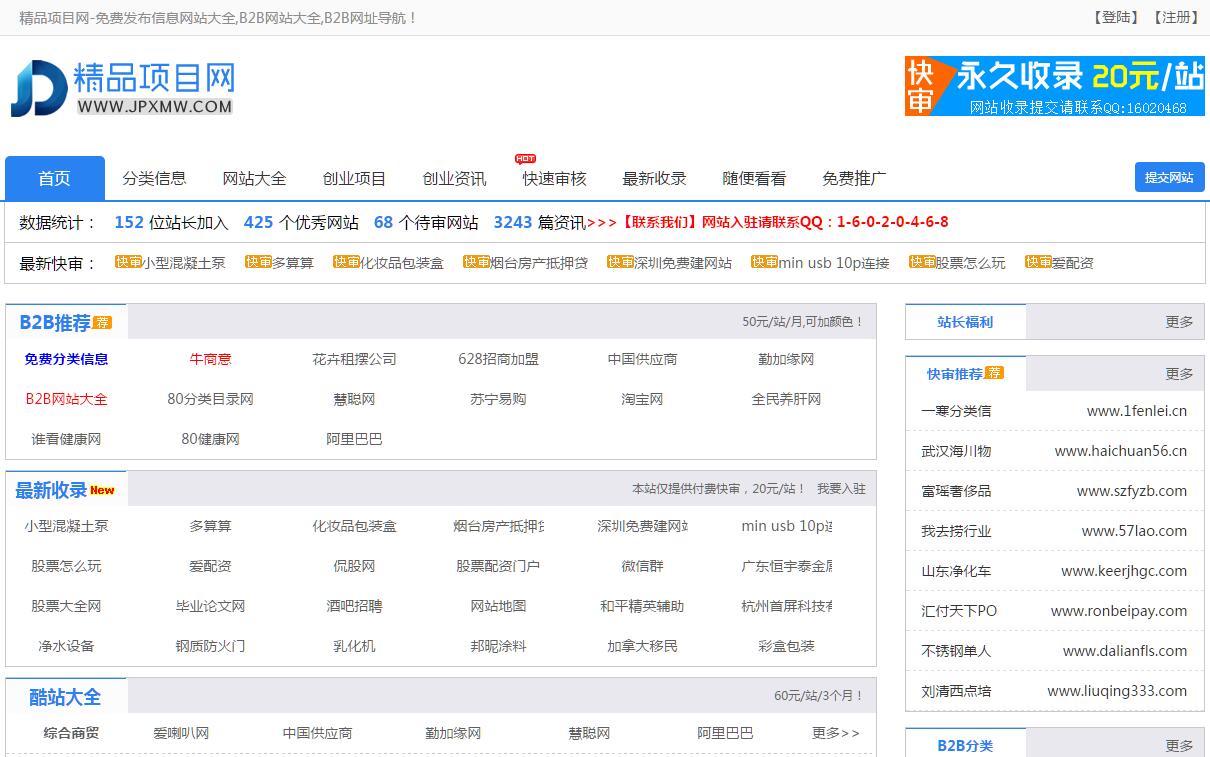This screenshot has height=757, width=1210.
Task: Click the 快审 badge before 股票怎么玩
Action: click(x=922, y=262)
